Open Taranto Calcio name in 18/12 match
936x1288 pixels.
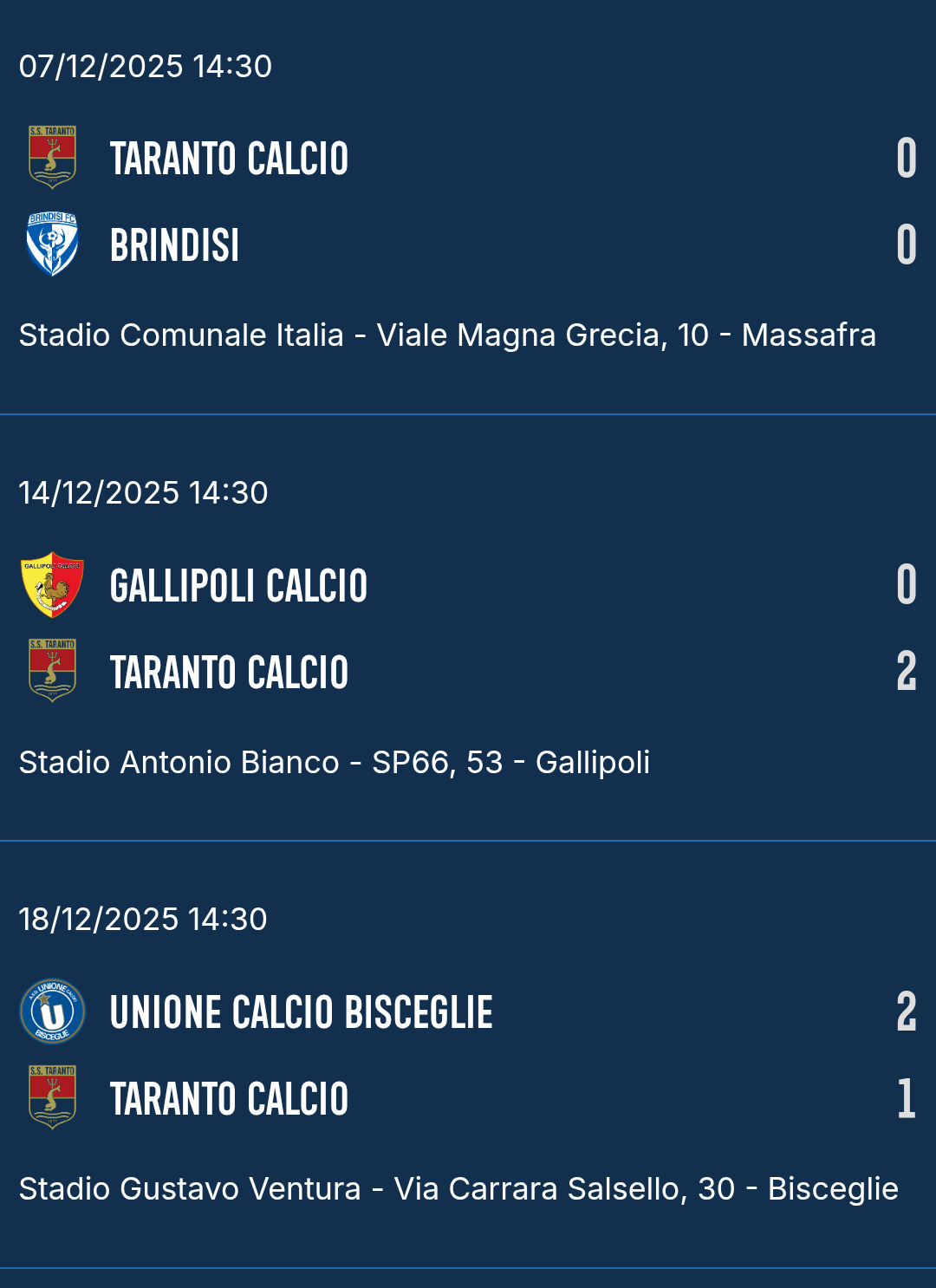click(229, 1099)
